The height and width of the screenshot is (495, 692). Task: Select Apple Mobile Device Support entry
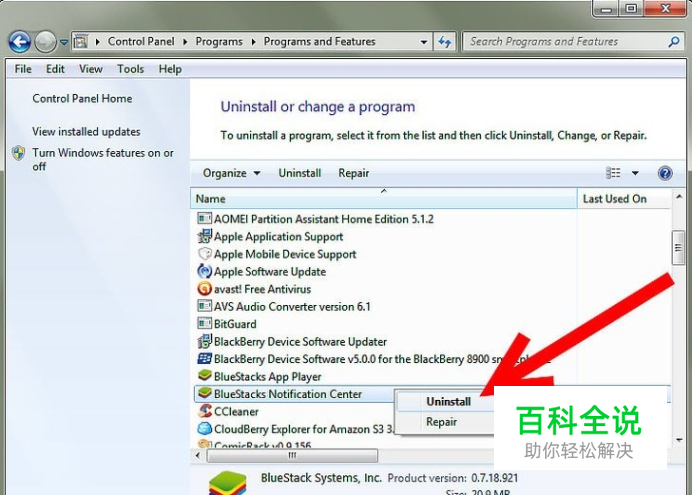[x=285, y=254]
